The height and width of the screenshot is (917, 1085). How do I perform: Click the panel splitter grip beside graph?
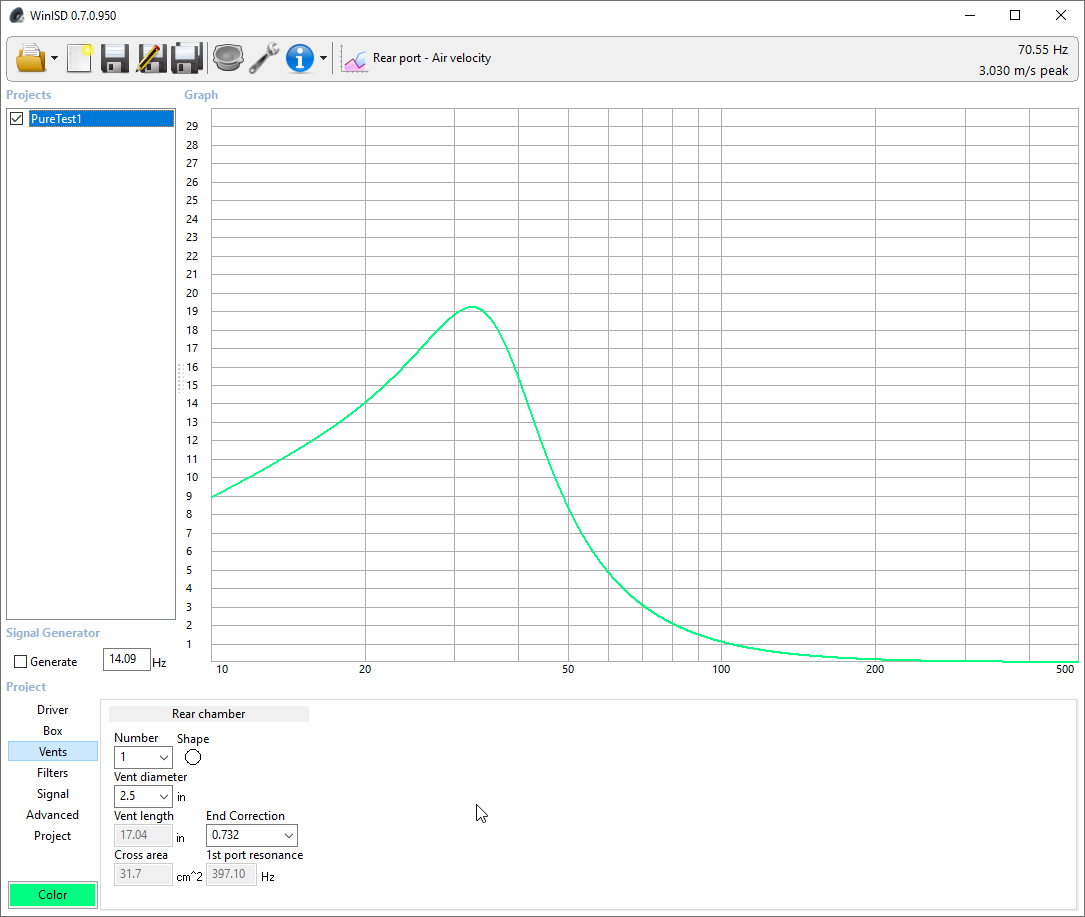(180, 379)
